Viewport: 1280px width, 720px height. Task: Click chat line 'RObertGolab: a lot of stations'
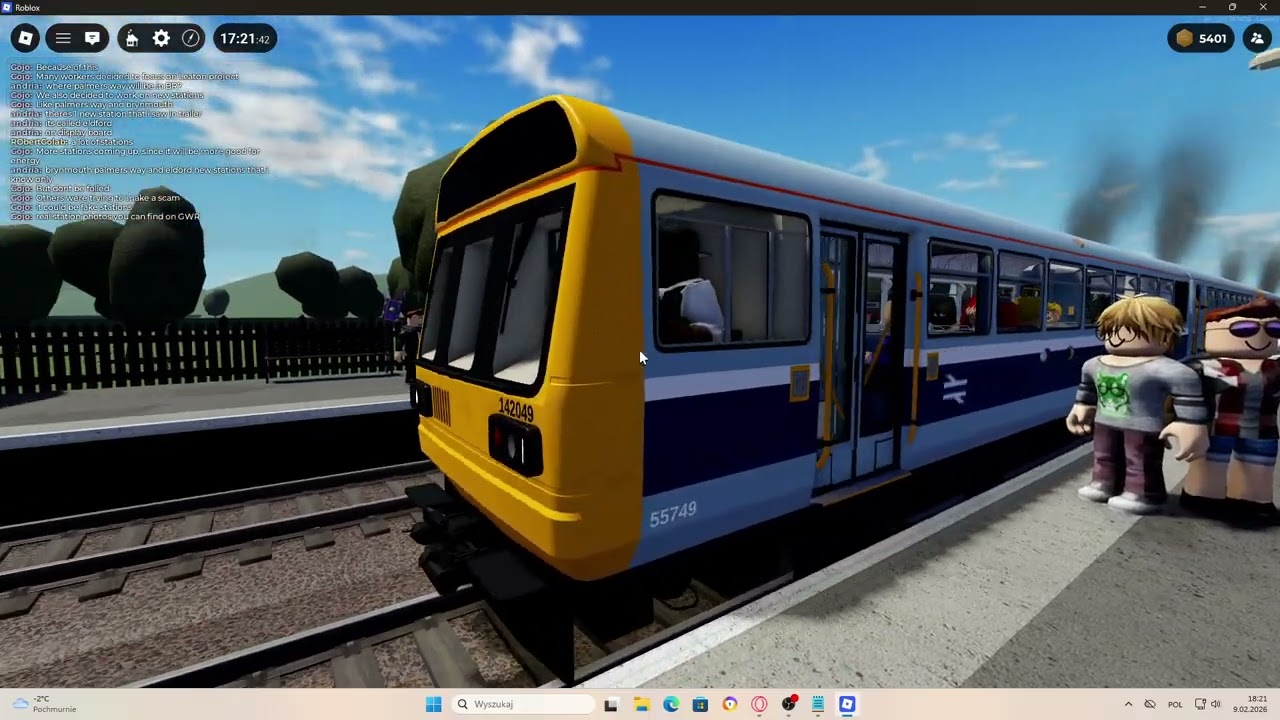tap(71, 142)
